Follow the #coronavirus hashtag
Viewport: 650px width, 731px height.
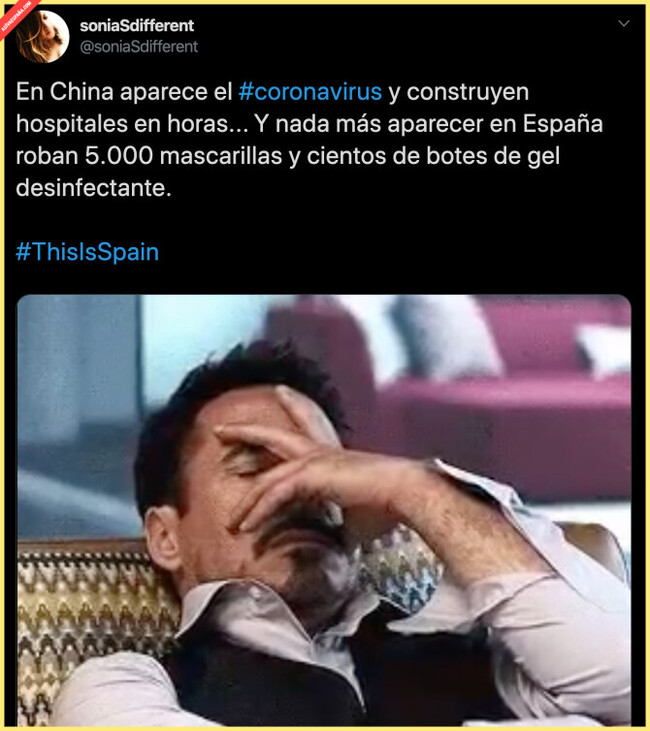(310, 92)
